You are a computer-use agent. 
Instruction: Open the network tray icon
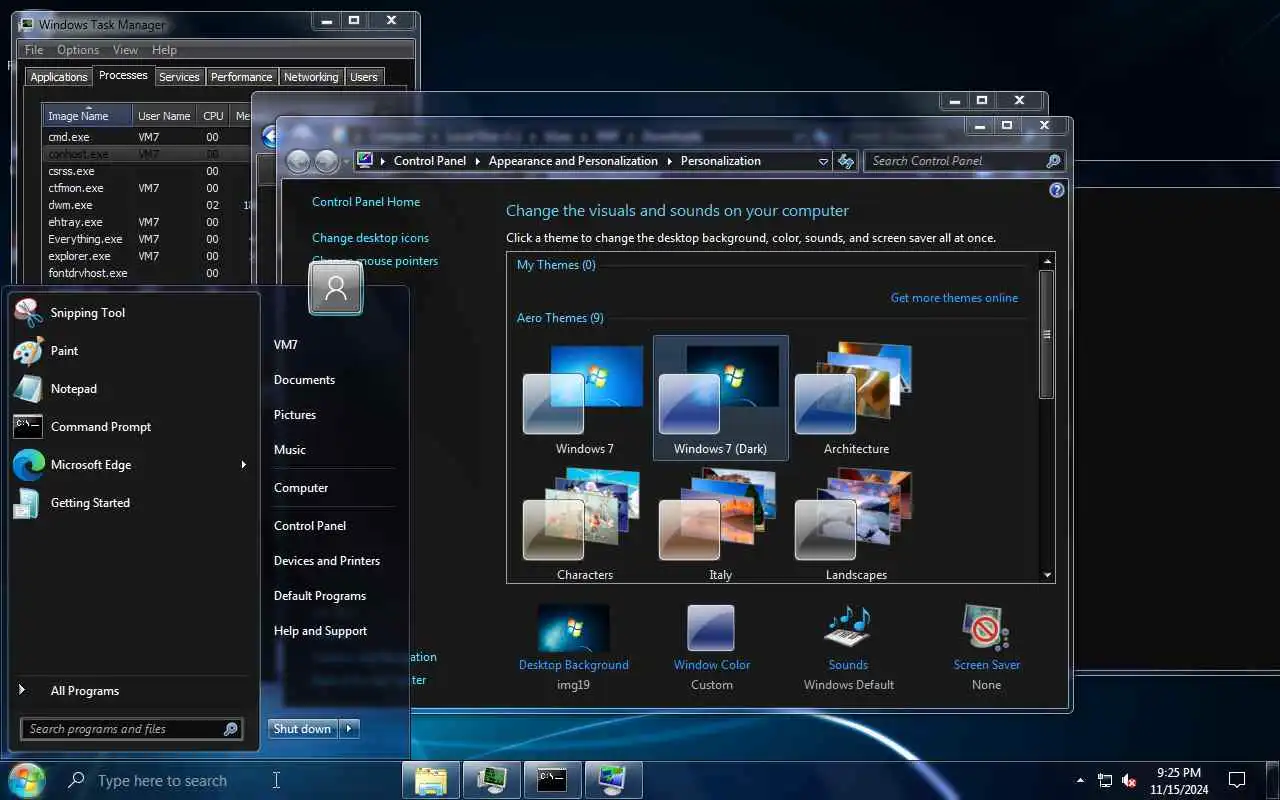tap(1105, 780)
